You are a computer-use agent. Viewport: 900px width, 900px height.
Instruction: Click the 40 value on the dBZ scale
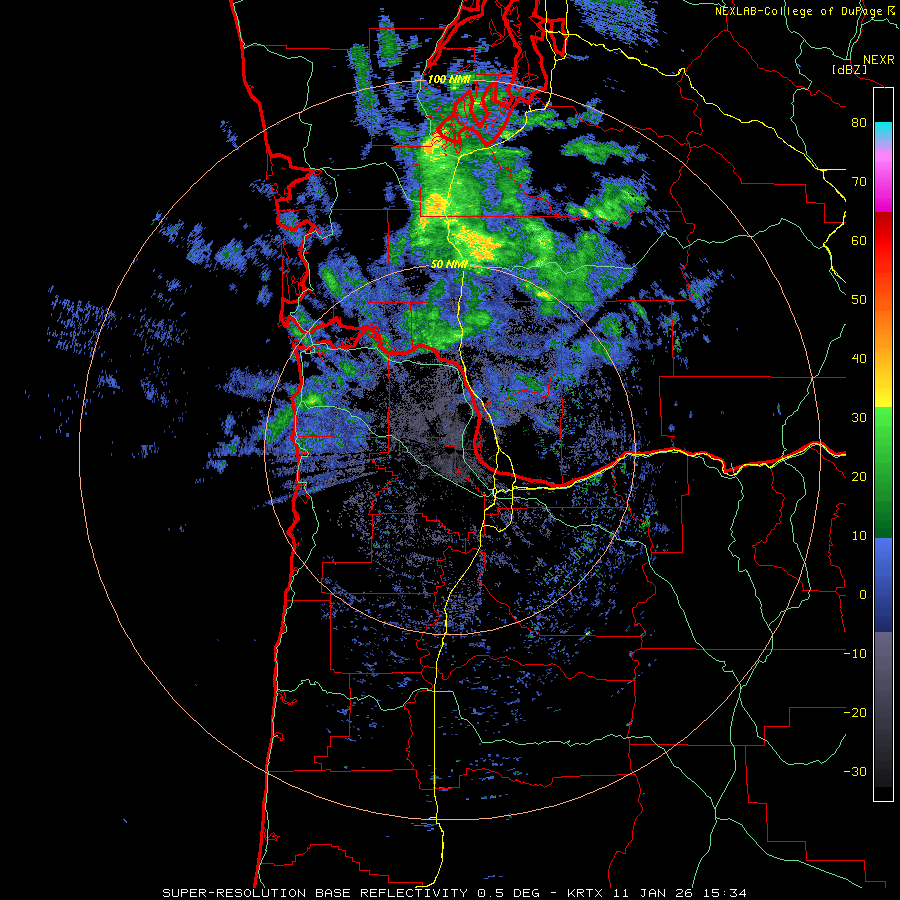[859, 359]
